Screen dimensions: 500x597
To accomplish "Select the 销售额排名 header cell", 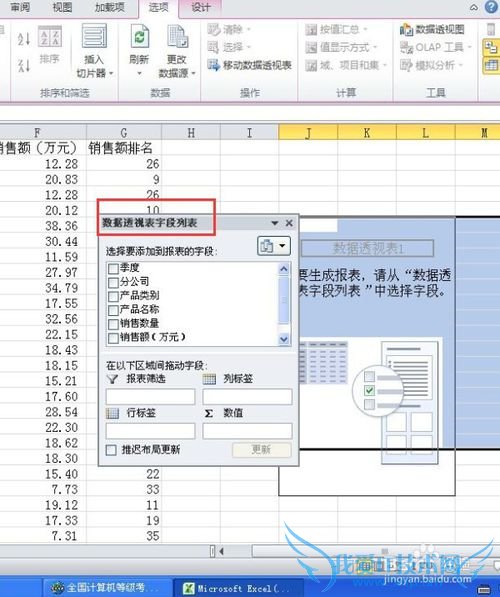I will [124, 148].
